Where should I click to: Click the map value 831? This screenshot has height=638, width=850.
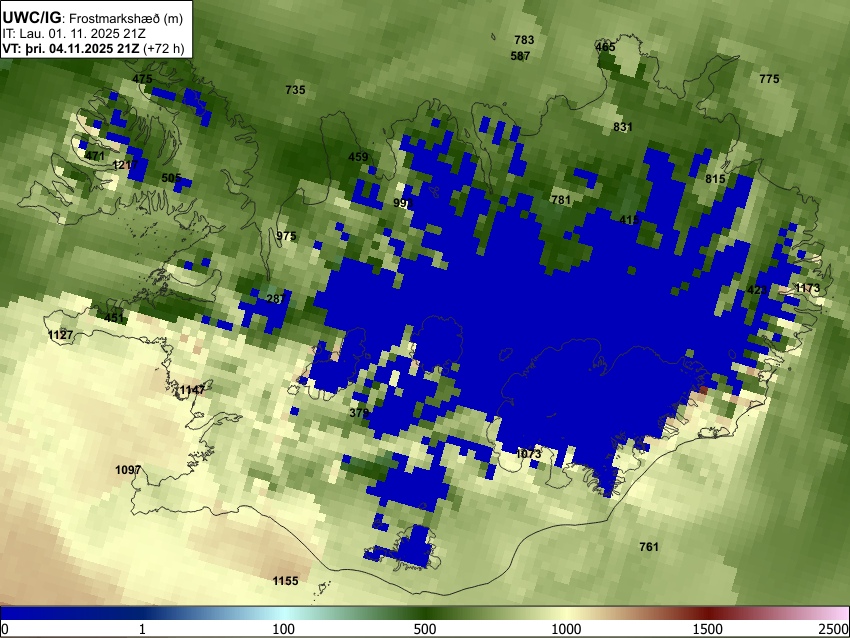pyautogui.click(x=623, y=127)
